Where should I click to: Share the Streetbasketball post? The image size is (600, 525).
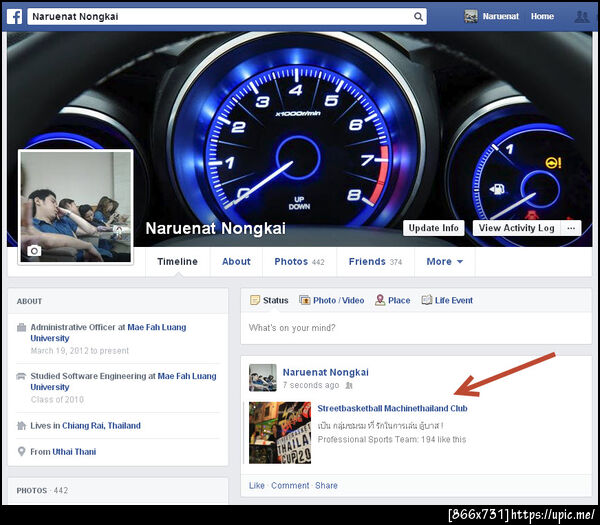click(326, 486)
